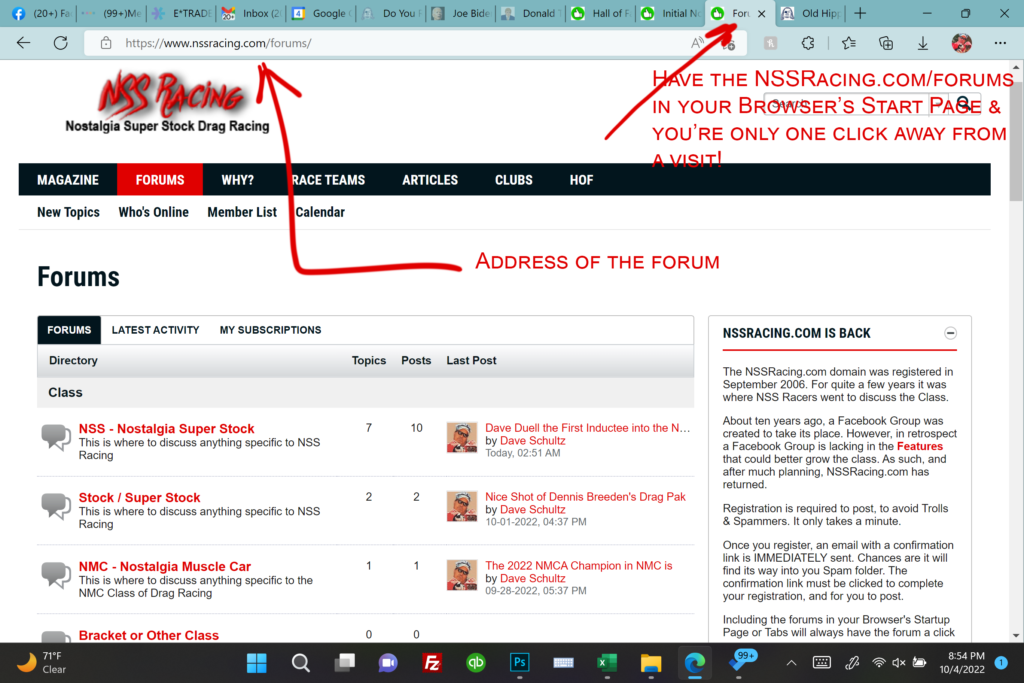
Task: Open the New Topics link
Action: click(x=69, y=212)
